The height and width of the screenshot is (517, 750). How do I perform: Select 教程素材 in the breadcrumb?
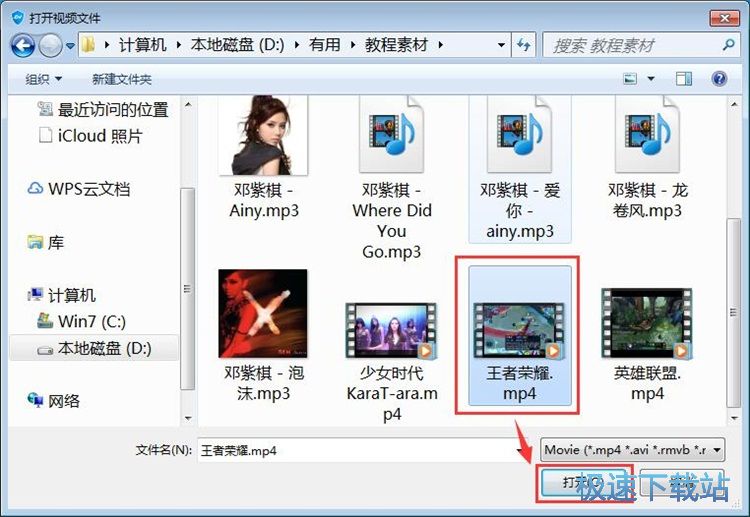pos(397,45)
